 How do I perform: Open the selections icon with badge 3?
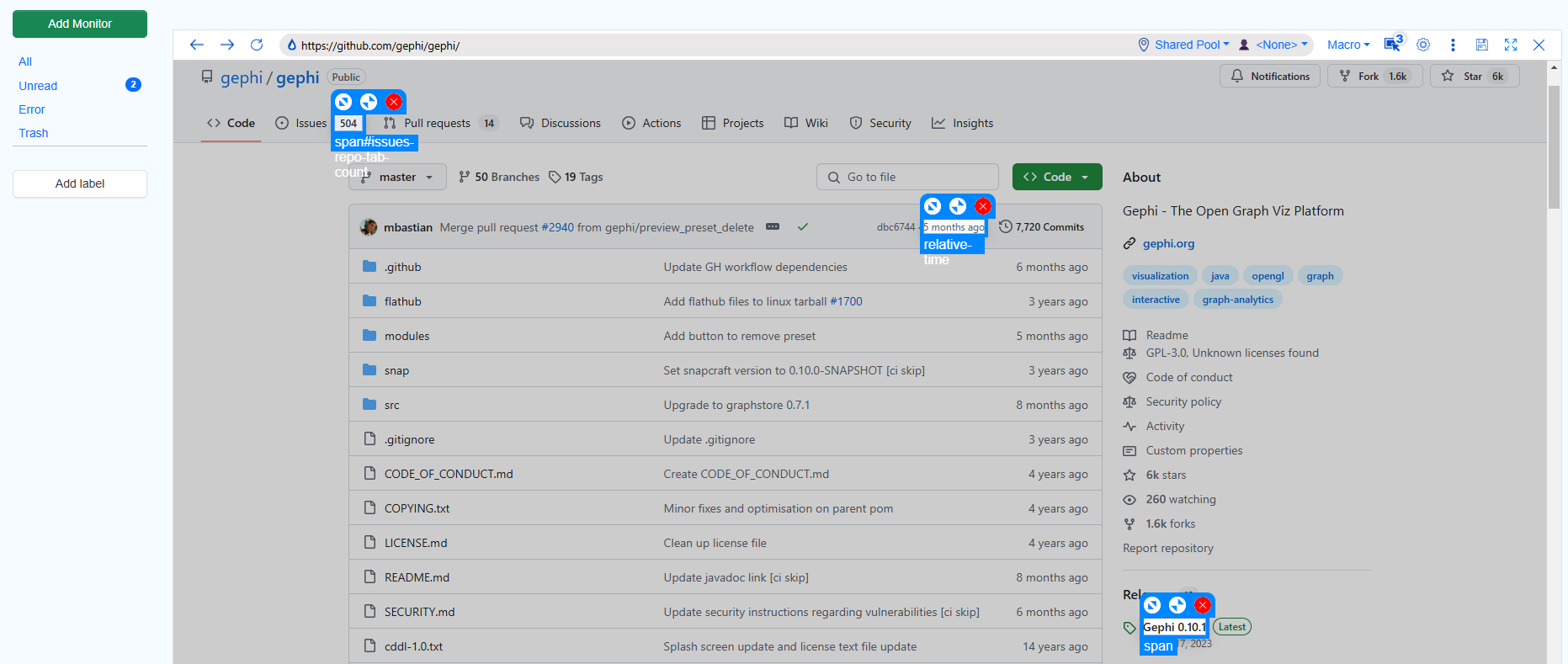1393,45
